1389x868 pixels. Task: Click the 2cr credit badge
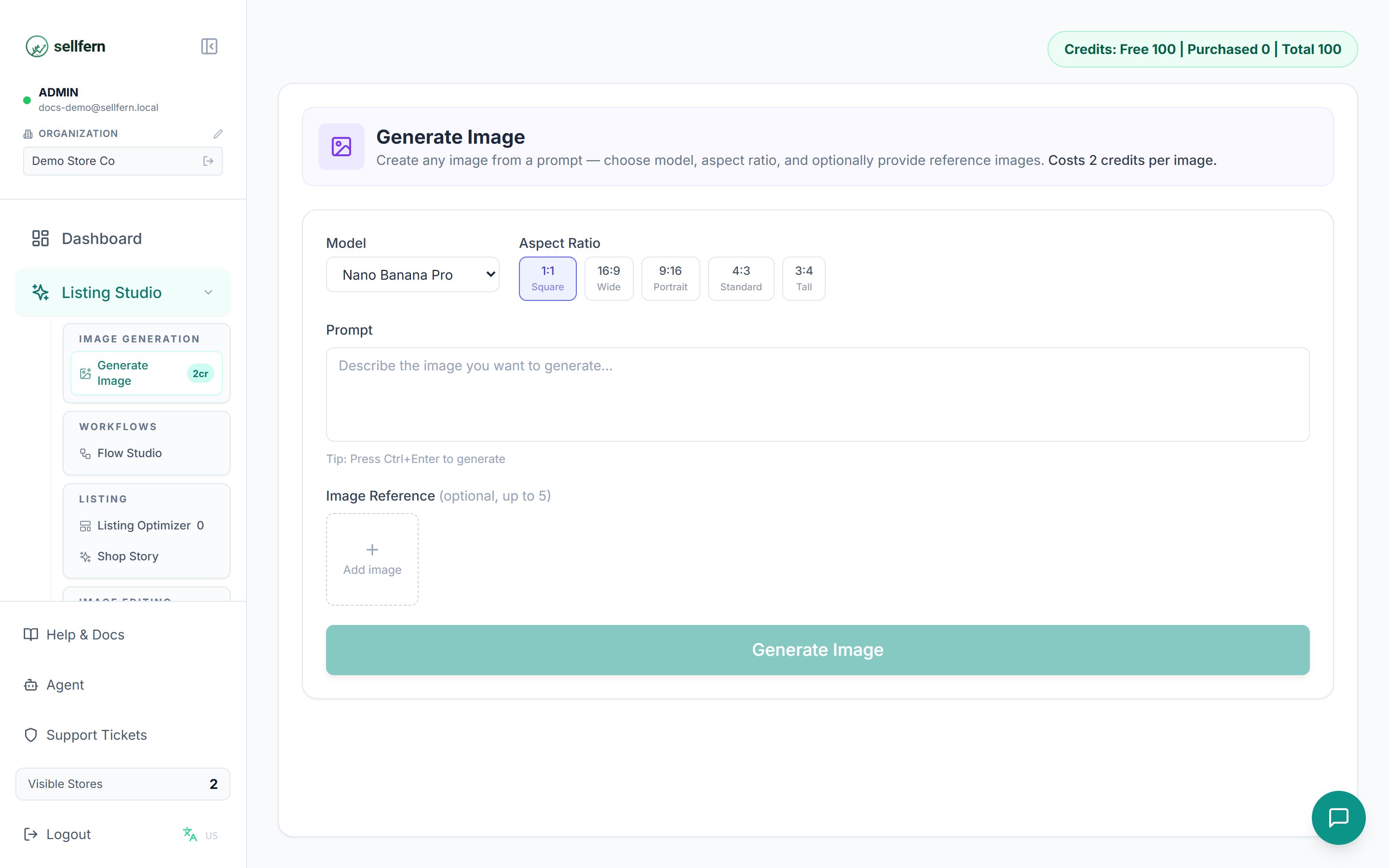pos(200,374)
